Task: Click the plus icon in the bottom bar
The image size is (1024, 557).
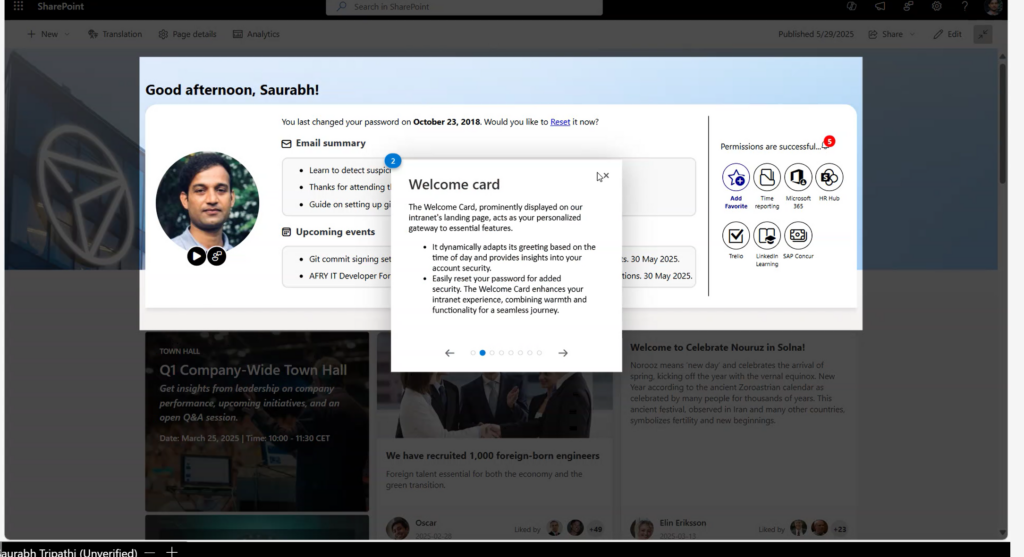Action: tap(172, 552)
